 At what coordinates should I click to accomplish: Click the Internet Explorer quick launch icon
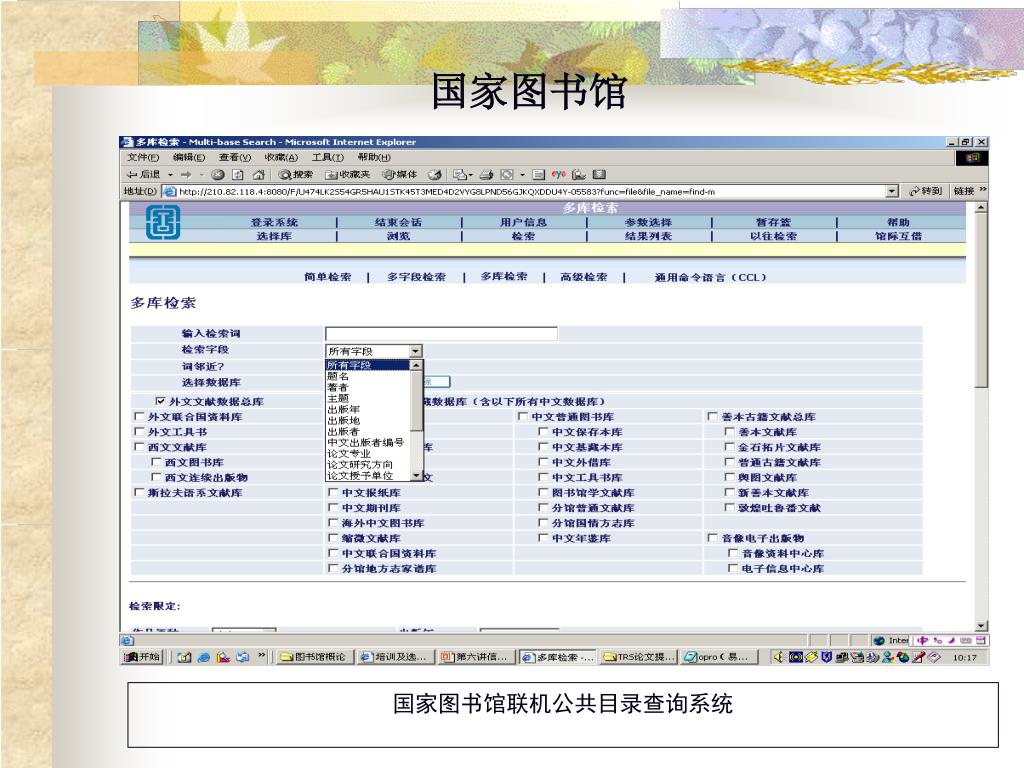click(x=204, y=657)
